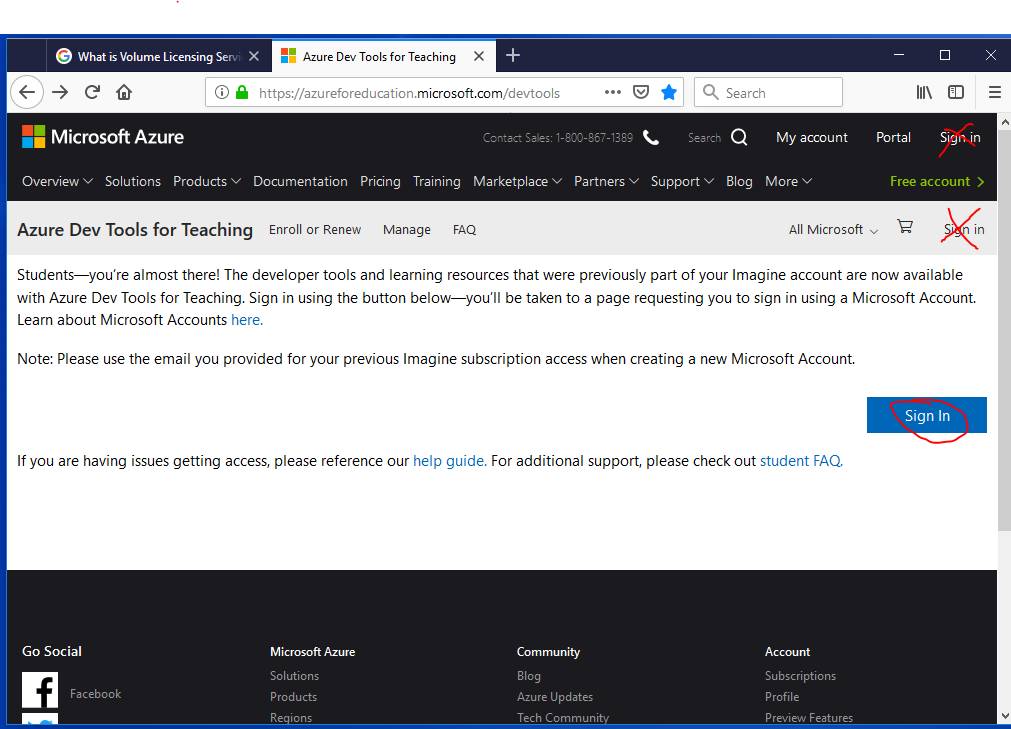Go back with the browser back arrow
1011x729 pixels.
coord(27,92)
